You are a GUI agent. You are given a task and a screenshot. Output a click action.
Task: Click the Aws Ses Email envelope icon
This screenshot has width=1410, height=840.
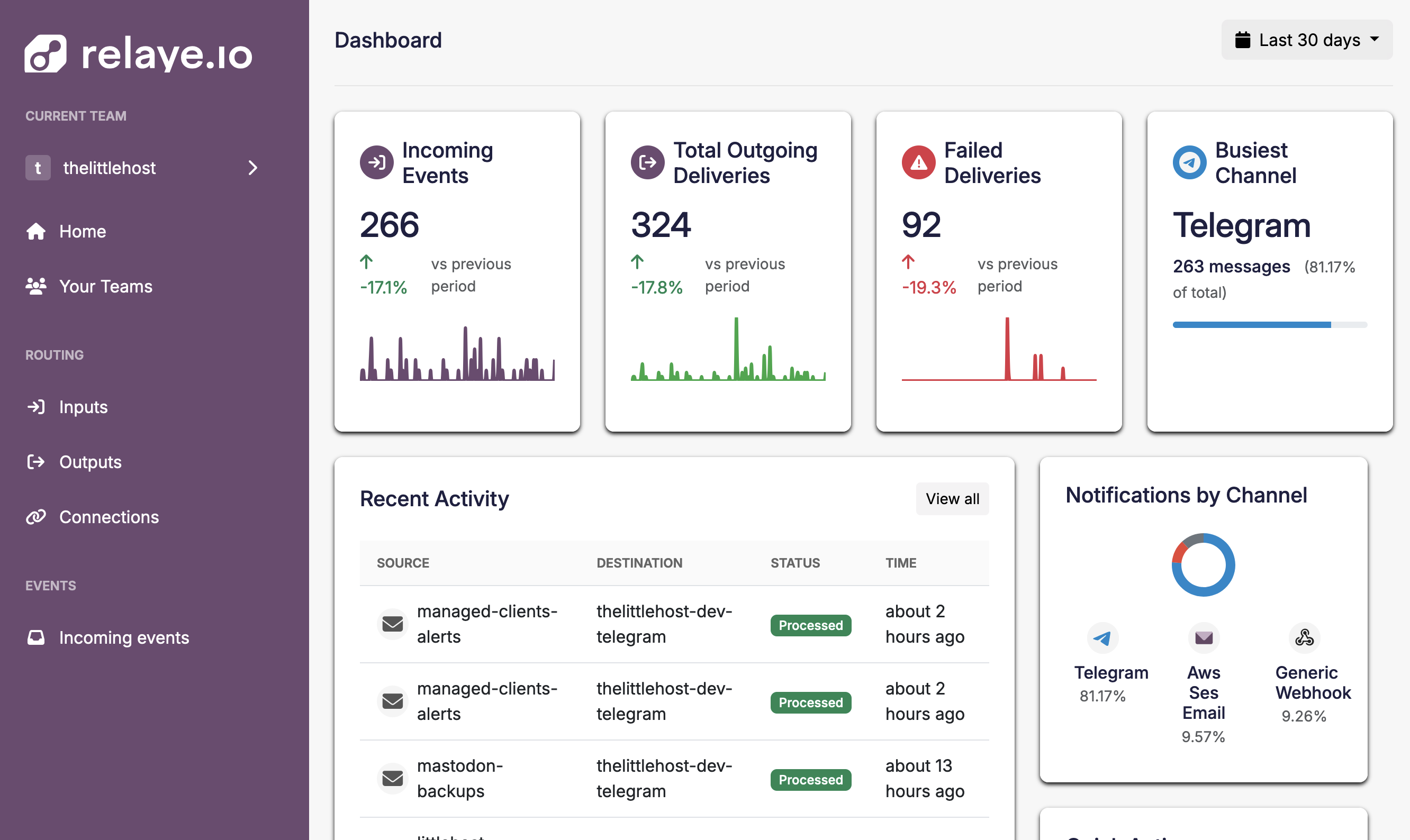click(x=1203, y=638)
